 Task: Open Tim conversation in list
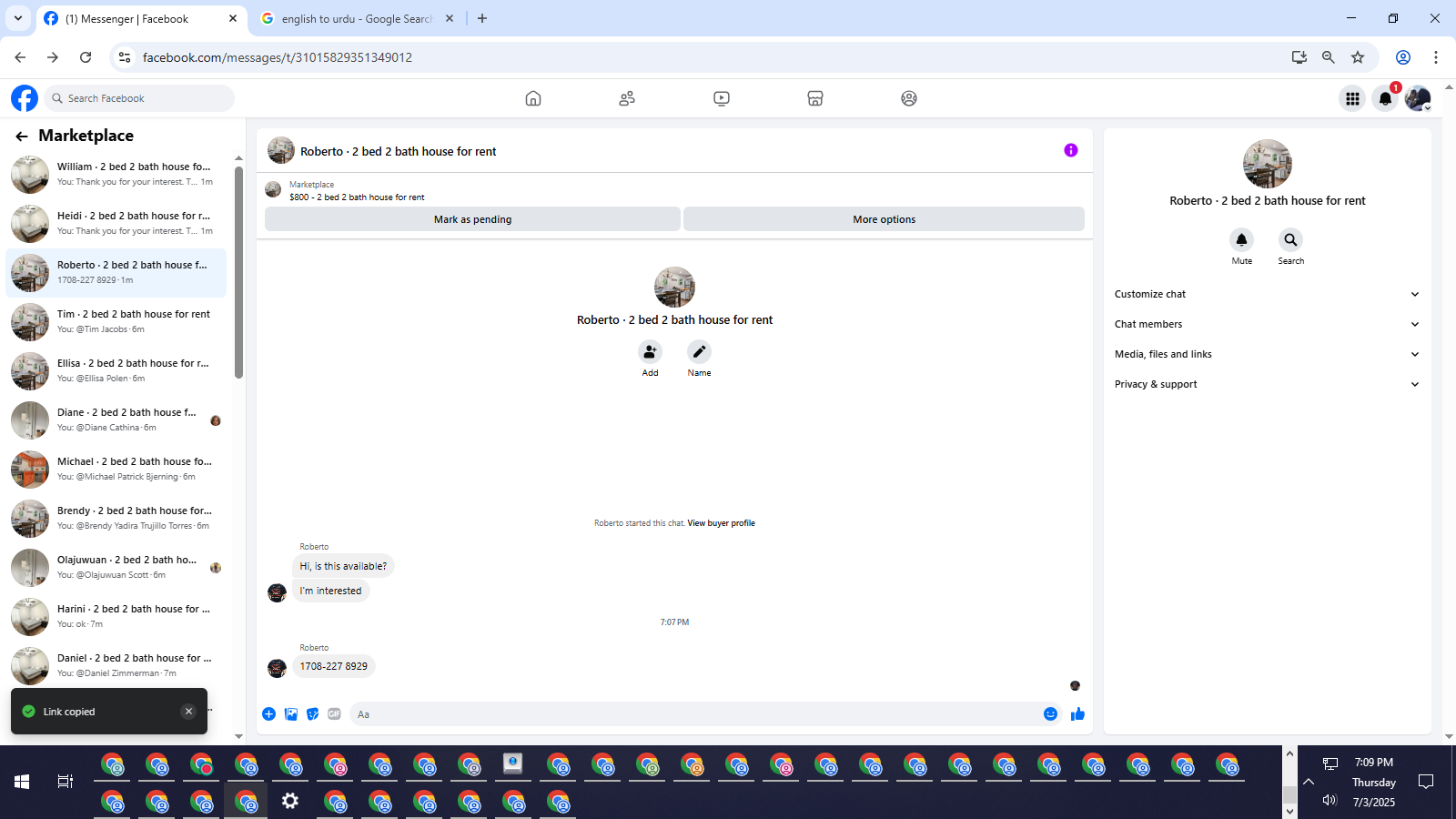[116, 321]
